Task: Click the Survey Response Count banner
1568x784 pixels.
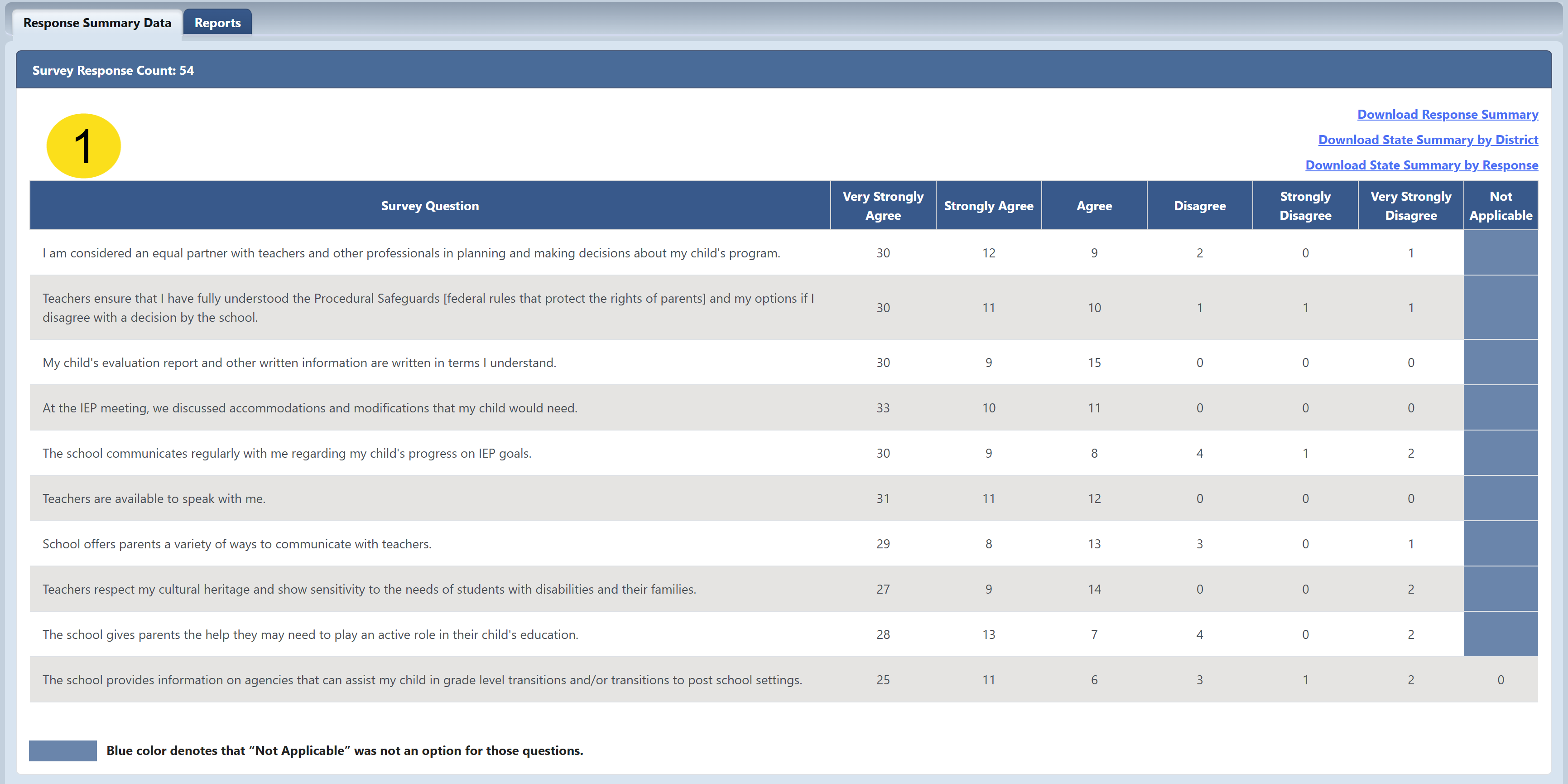Action: coord(113,71)
